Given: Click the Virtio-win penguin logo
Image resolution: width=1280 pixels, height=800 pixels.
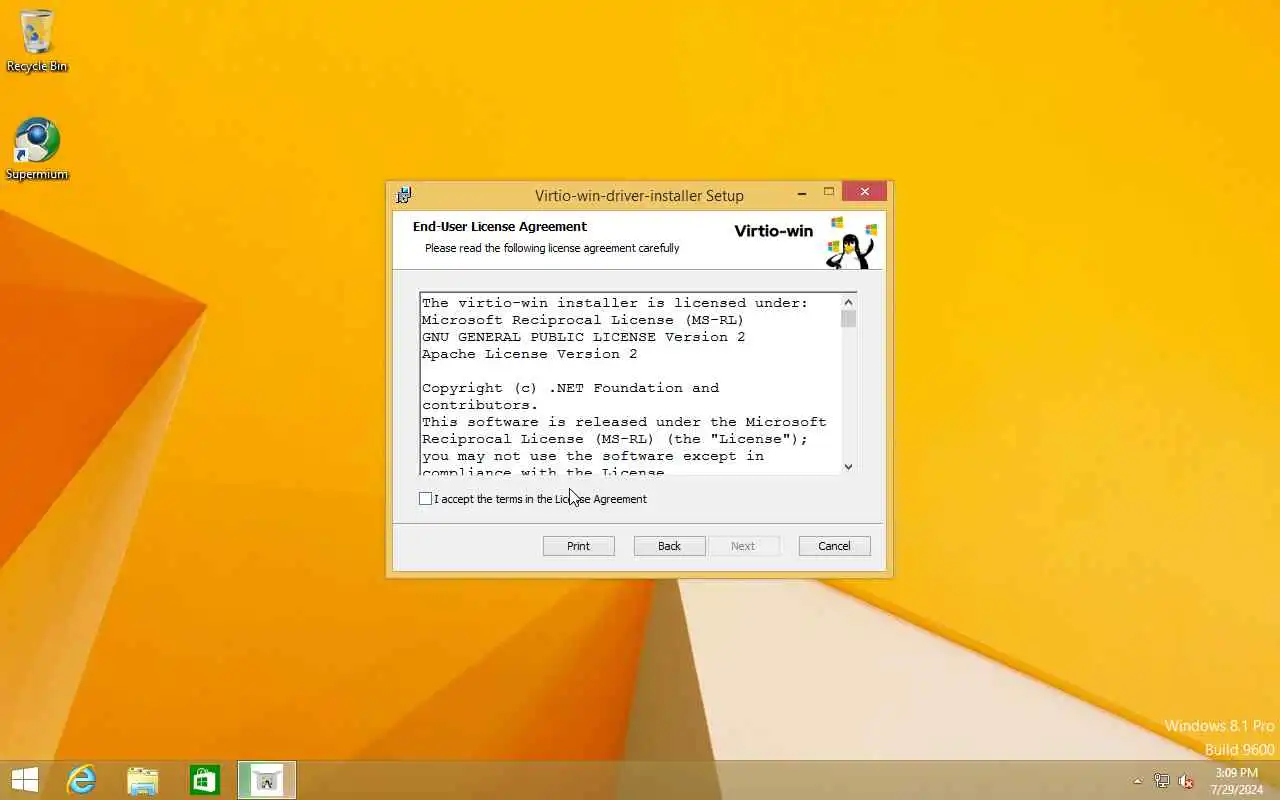Looking at the screenshot, I should [x=850, y=242].
